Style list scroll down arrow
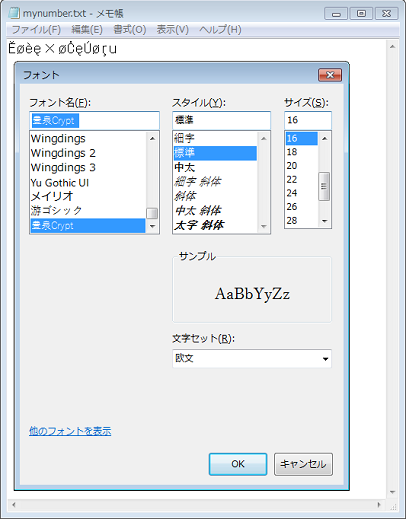This screenshot has height=519, width=406. tap(264, 226)
